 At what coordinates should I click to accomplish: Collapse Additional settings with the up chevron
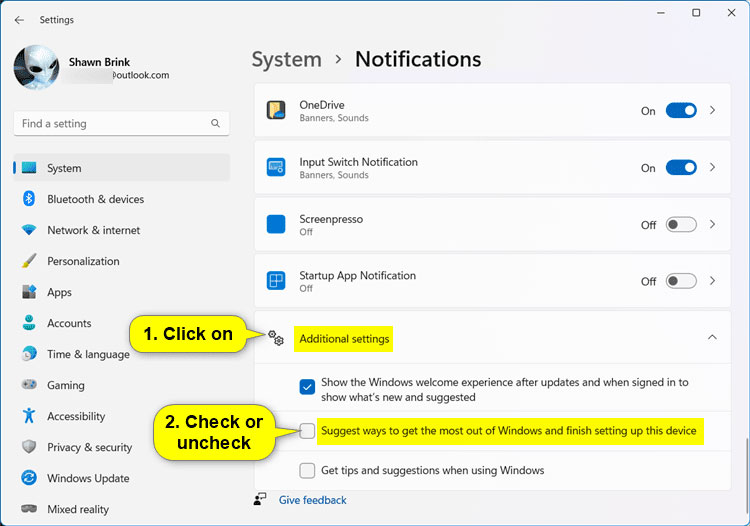point(712,337)
